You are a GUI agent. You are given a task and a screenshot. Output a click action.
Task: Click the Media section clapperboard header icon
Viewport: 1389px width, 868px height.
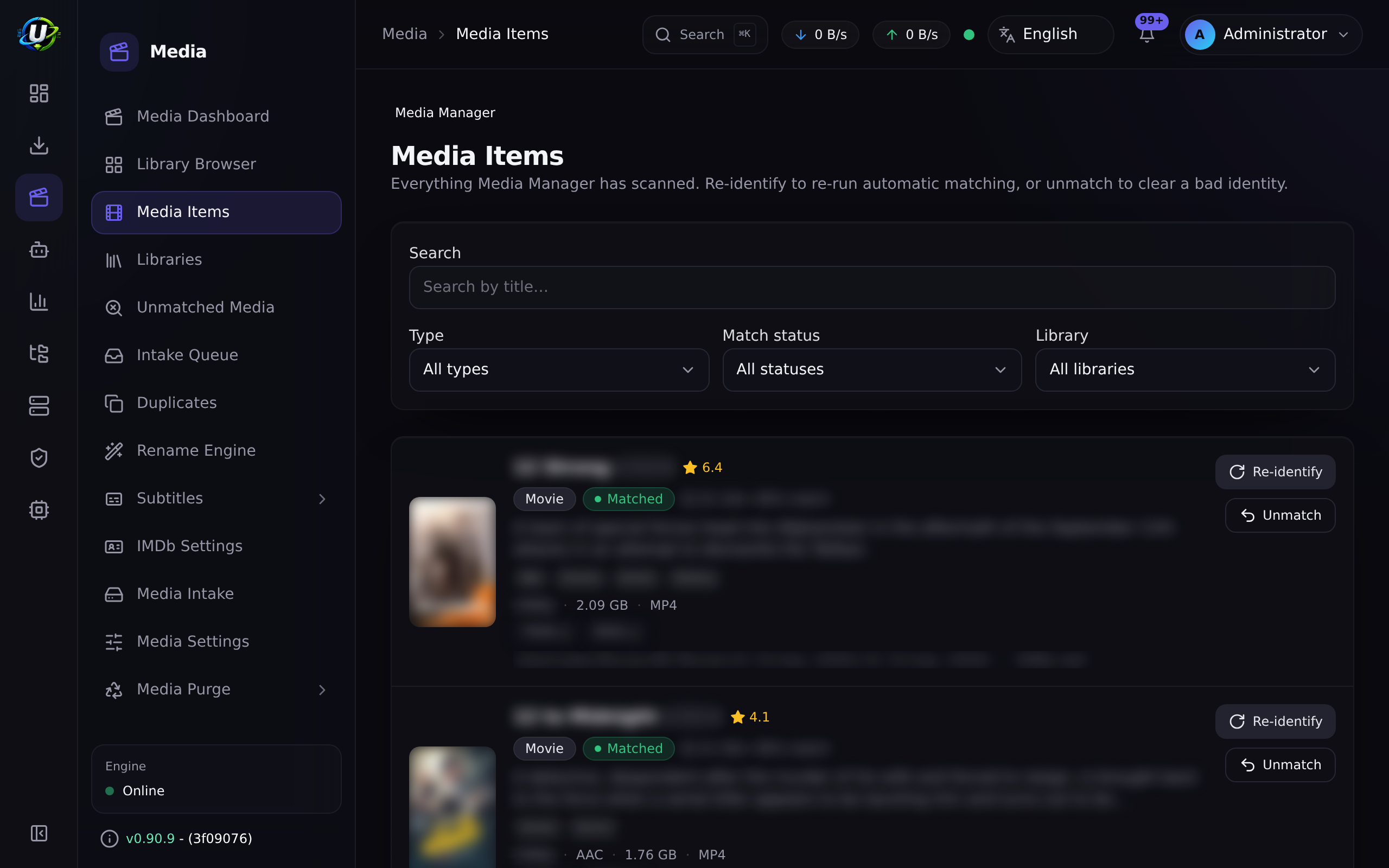click(x=119, y=52)
